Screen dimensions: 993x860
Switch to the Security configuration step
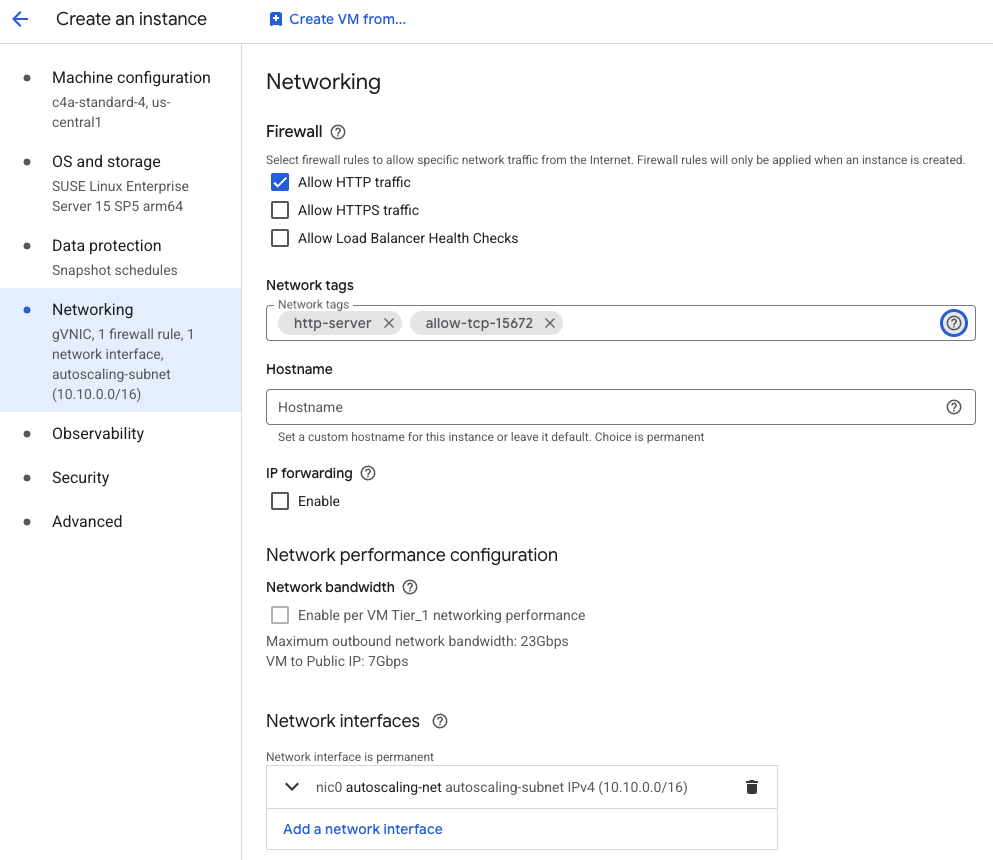[x=80, y=477]
